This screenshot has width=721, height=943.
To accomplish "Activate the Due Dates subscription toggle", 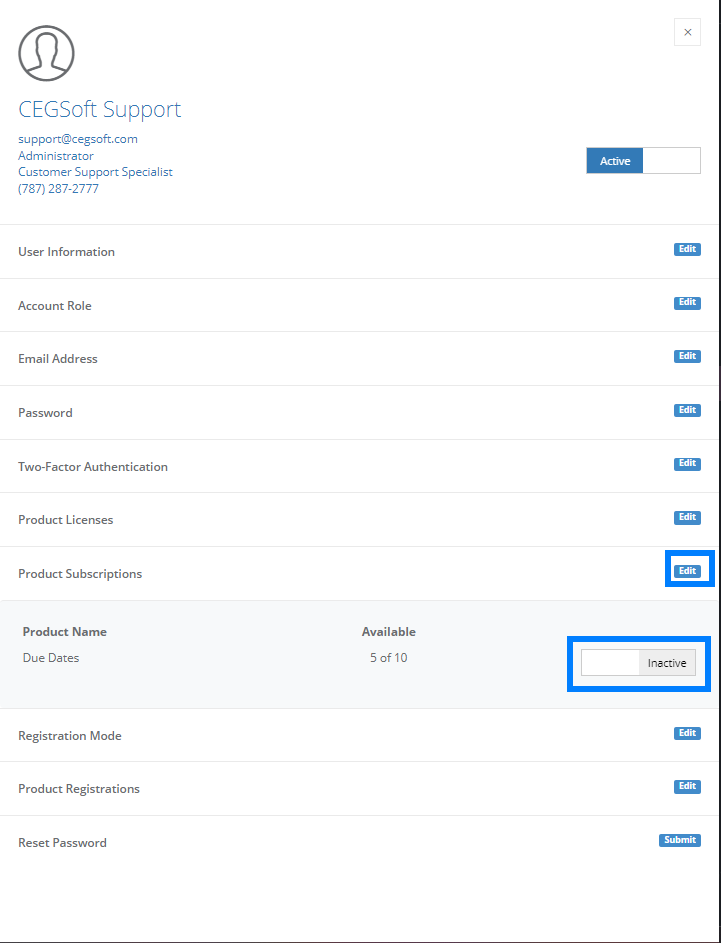I will coord(638,663).
